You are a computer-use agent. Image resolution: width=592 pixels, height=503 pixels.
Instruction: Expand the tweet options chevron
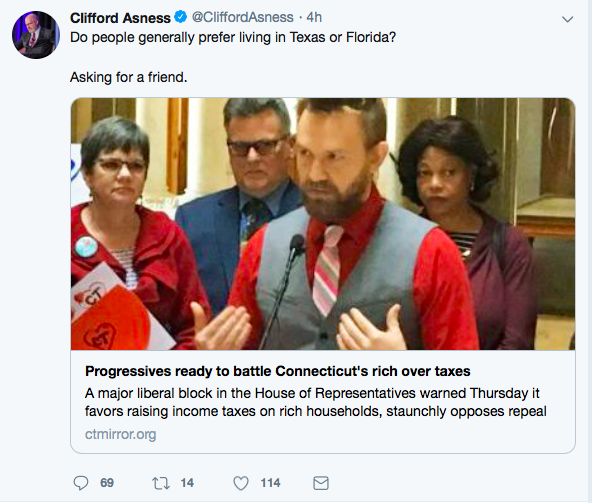567,19
